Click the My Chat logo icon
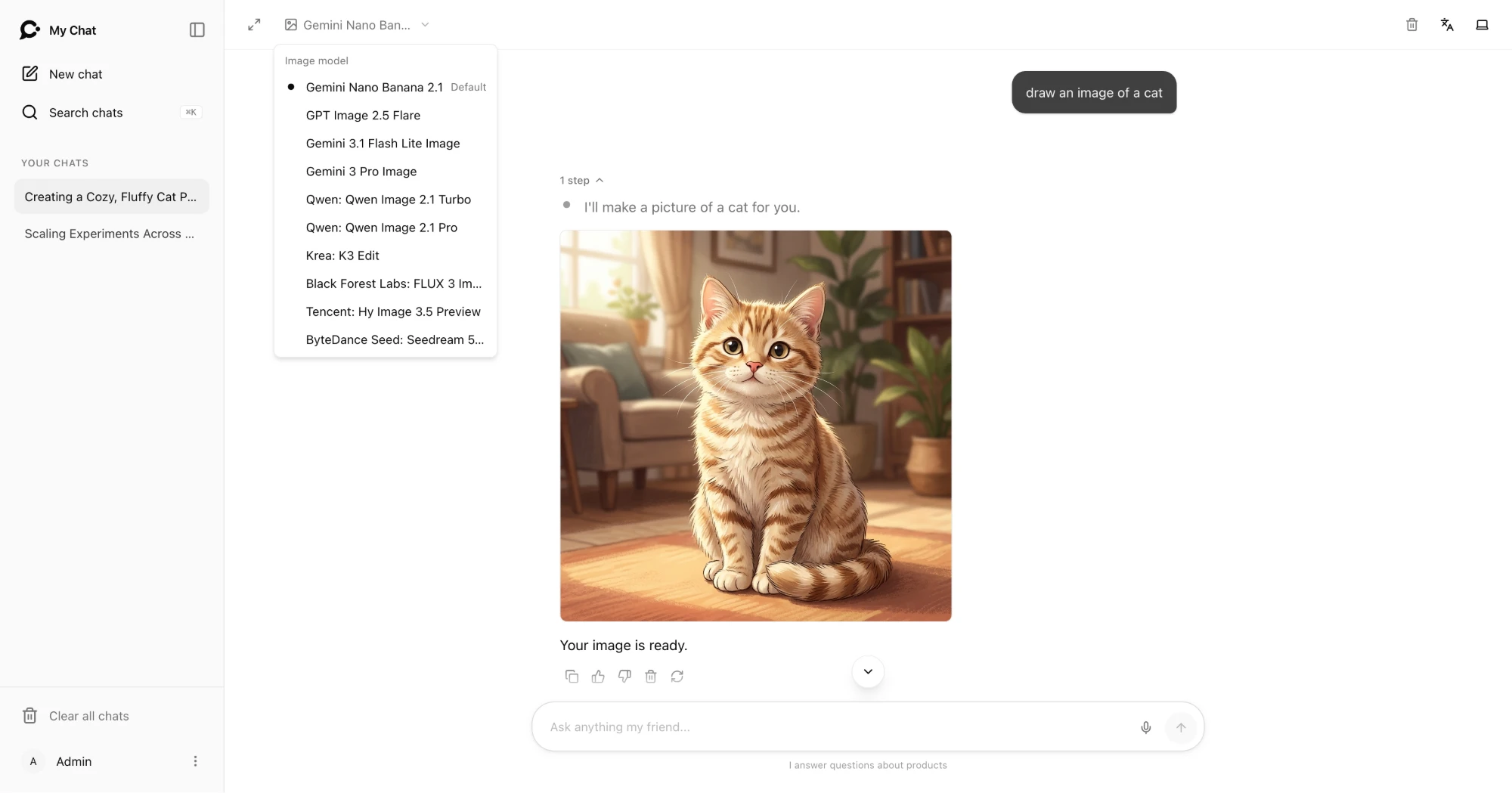This screenshot has width=1512, height=793. pos(29,30)
